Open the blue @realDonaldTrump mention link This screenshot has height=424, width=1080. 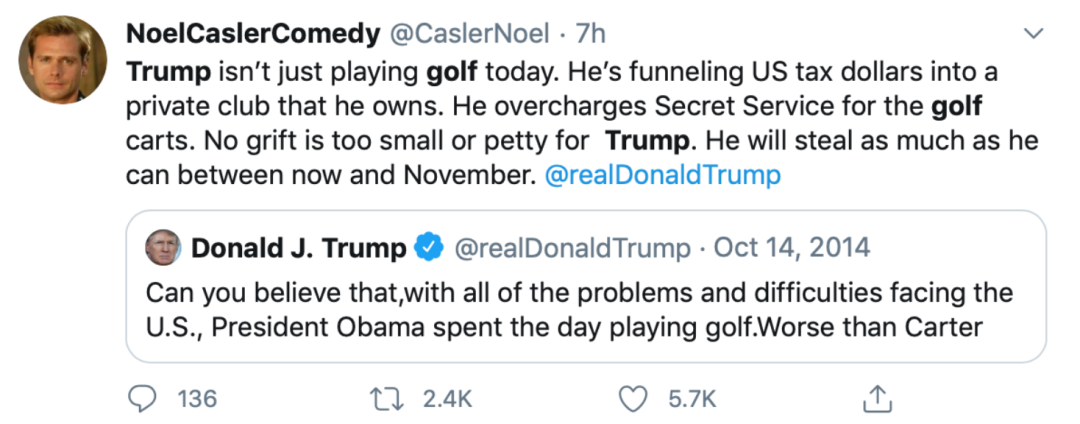point(662,176)
